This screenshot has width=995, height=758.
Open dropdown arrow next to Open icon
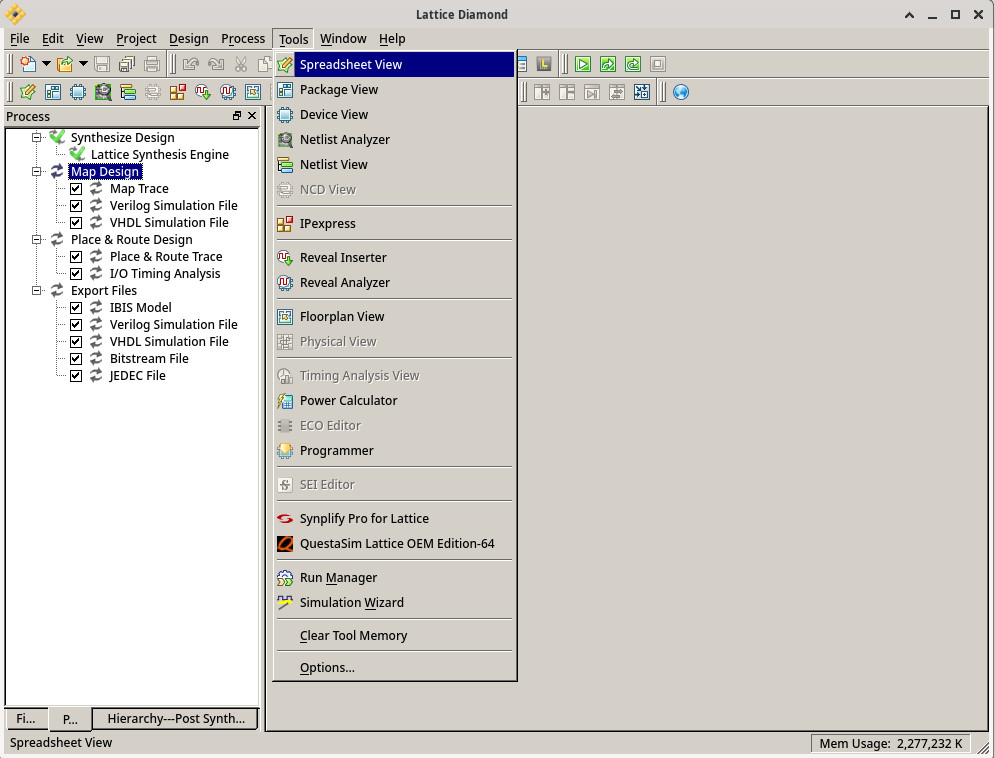tap(83, 64)
